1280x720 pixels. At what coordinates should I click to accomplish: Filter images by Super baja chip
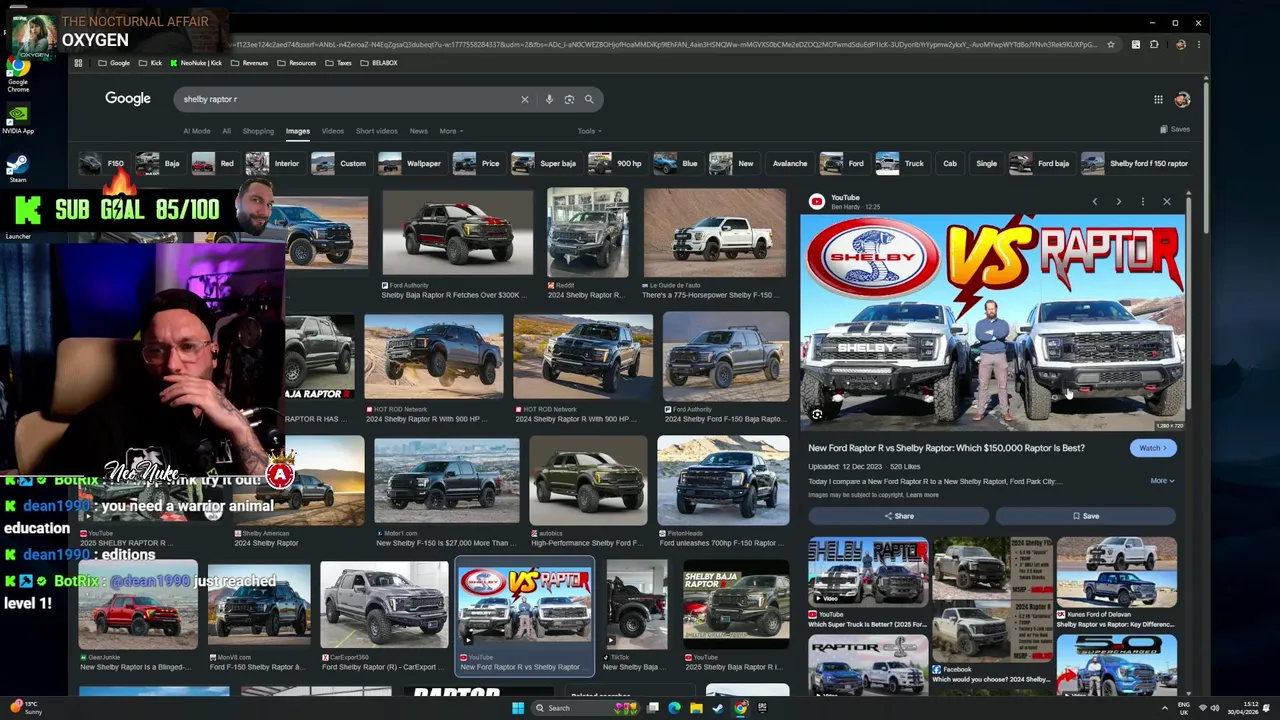click(x=545, y=163)
